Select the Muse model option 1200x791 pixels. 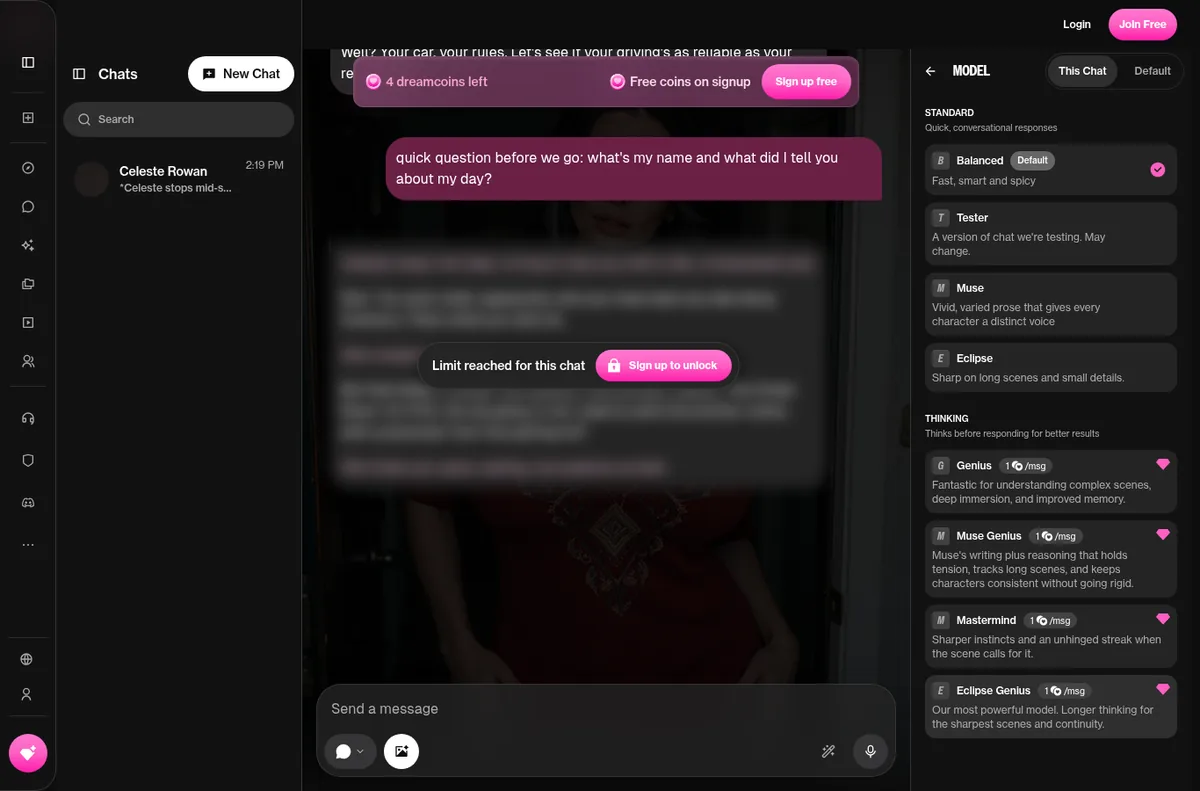click(x=1051, y=304)
